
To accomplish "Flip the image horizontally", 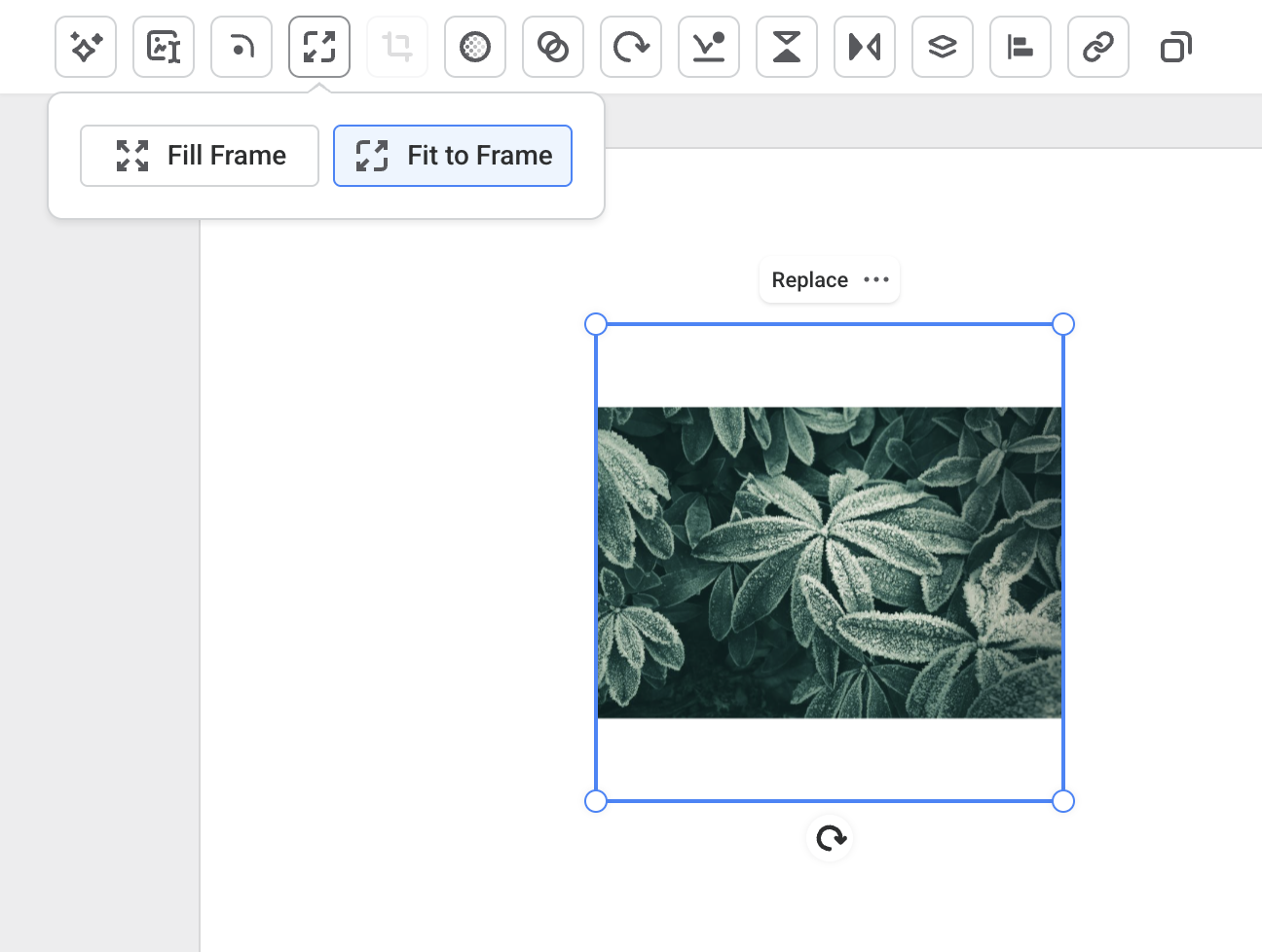I will tap(865, 47).
